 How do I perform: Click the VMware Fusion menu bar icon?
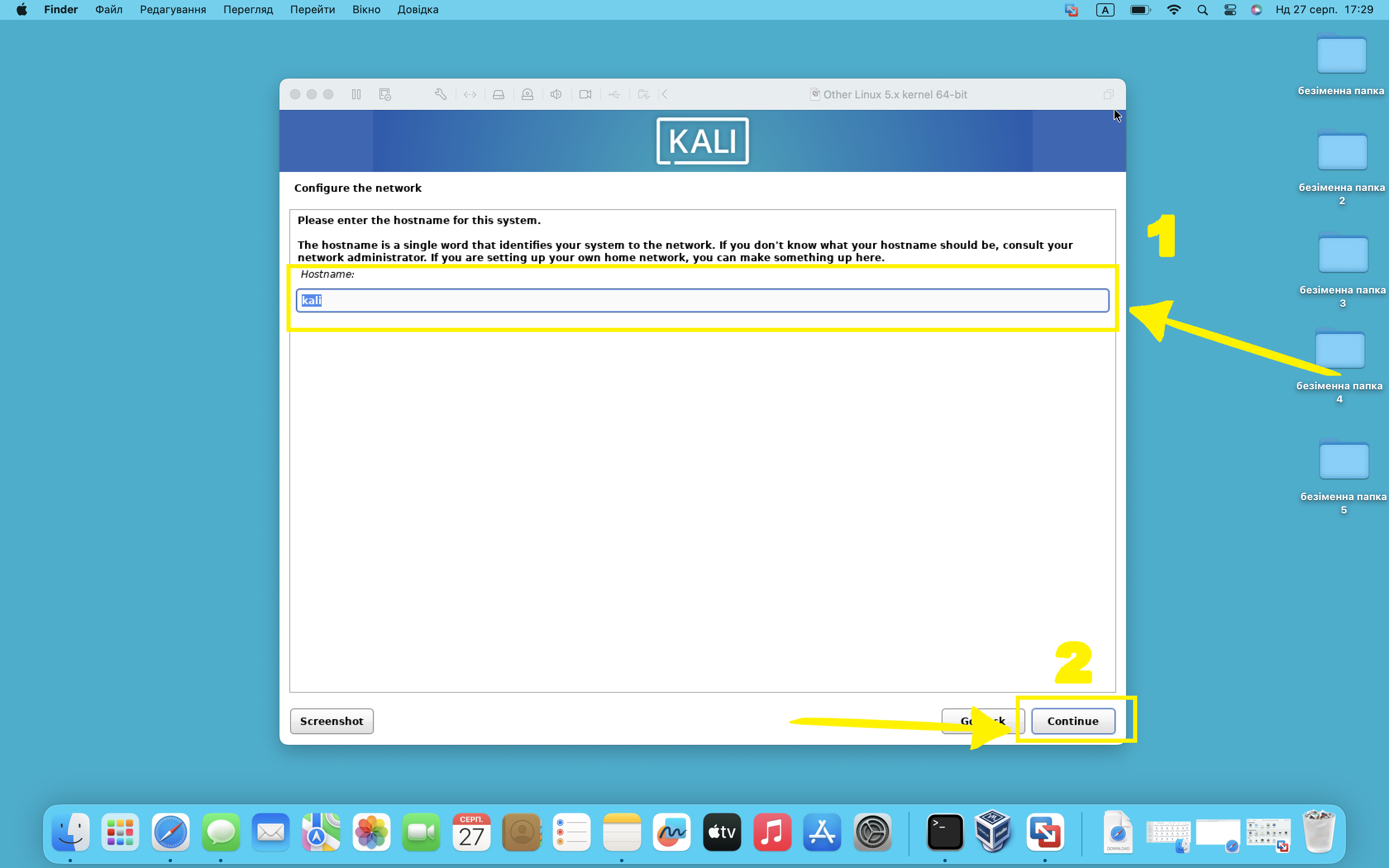tap(1071, 10)
